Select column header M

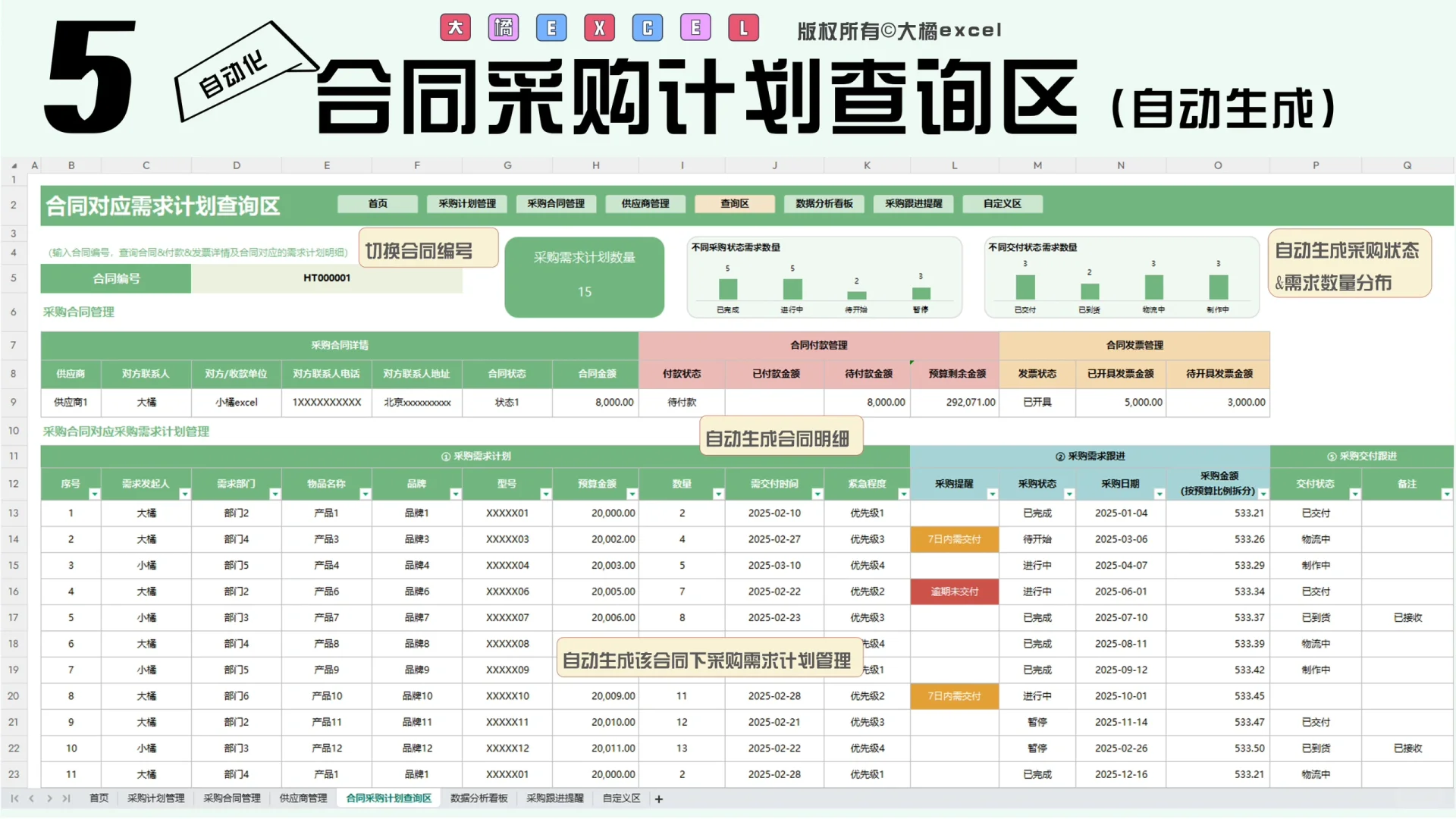tap(1037, 165)
